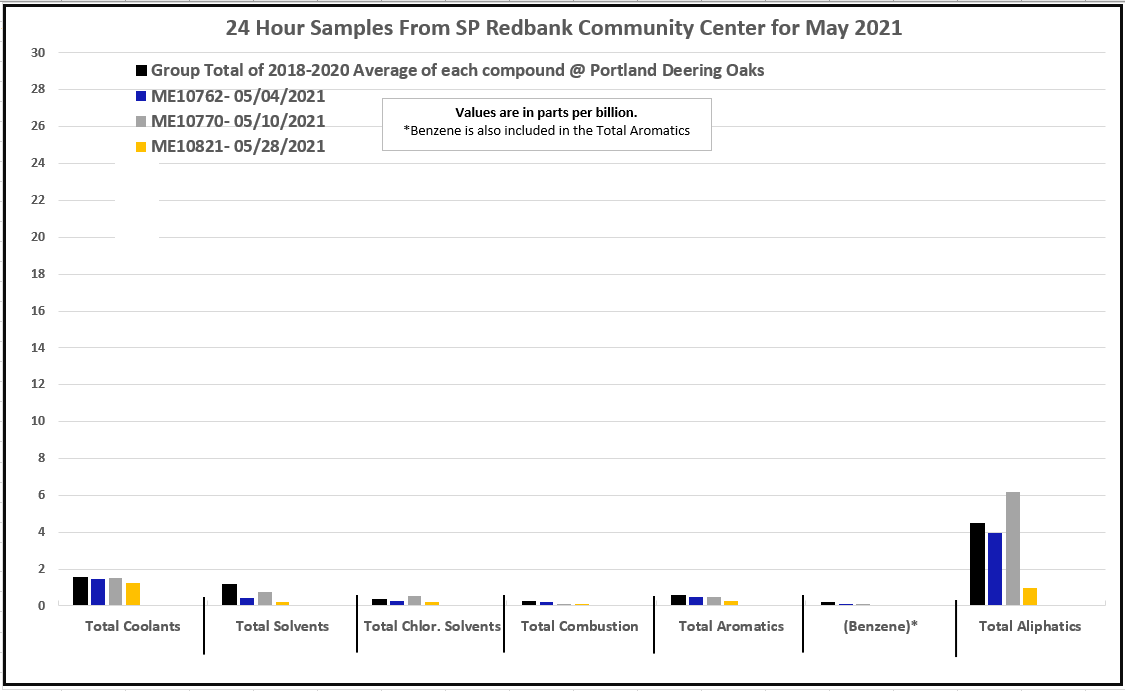Select the black bar in Total Coolants
1125x691 pixels.
click(80, 591)
